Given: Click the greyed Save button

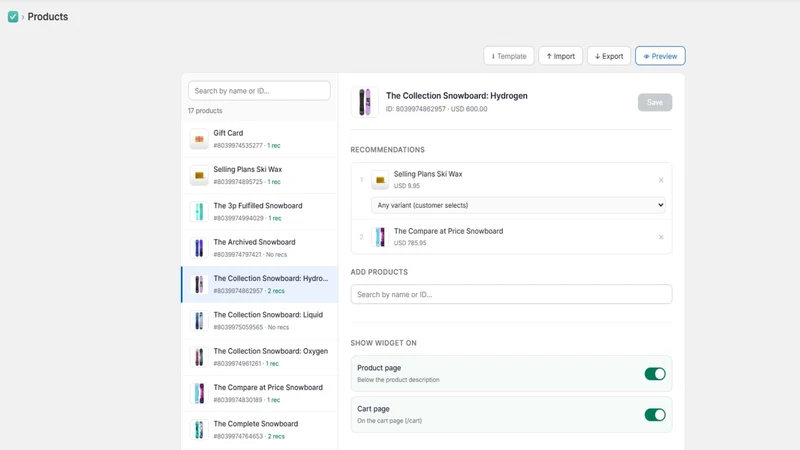Looking at the screenshot, I should (655, 103).
